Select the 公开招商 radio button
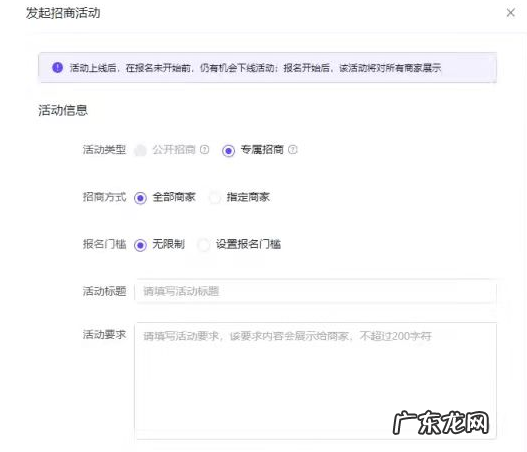The width and height of the screenshot is (527, 452). point(140,150)
